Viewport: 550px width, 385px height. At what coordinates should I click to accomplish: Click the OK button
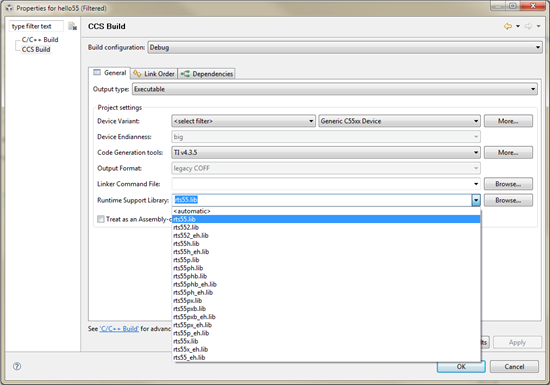point(461,366)
